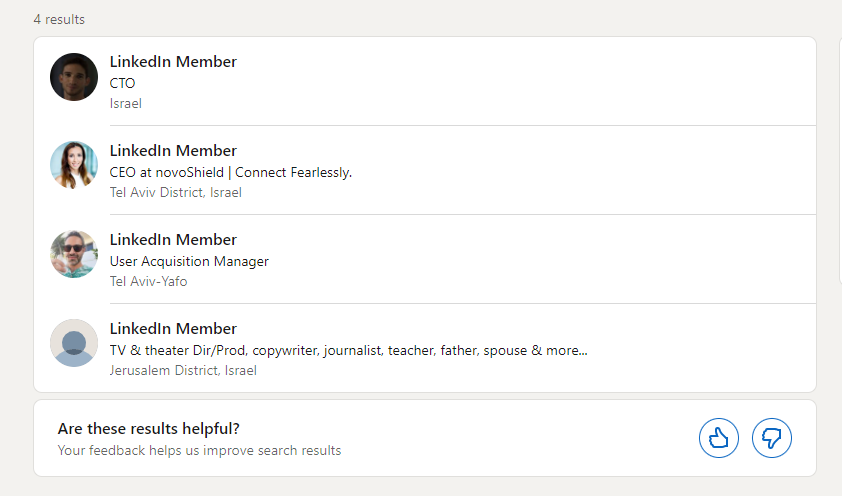Click the novoShield CEO result's profile photo
The height and width of the screenshot is (496, 842).
[x=74, y=165]
